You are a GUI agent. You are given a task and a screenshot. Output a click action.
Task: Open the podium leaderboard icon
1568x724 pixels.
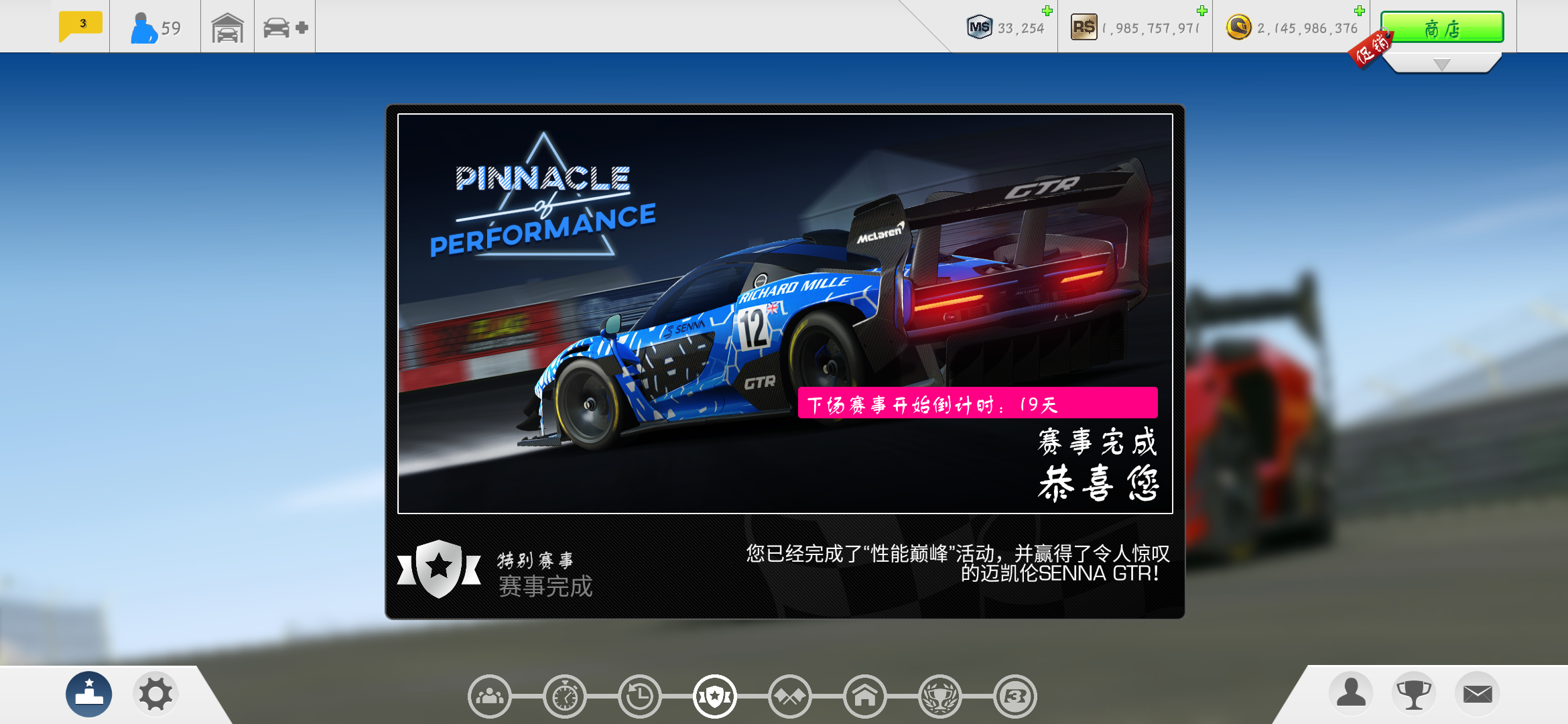click(89, 695)
